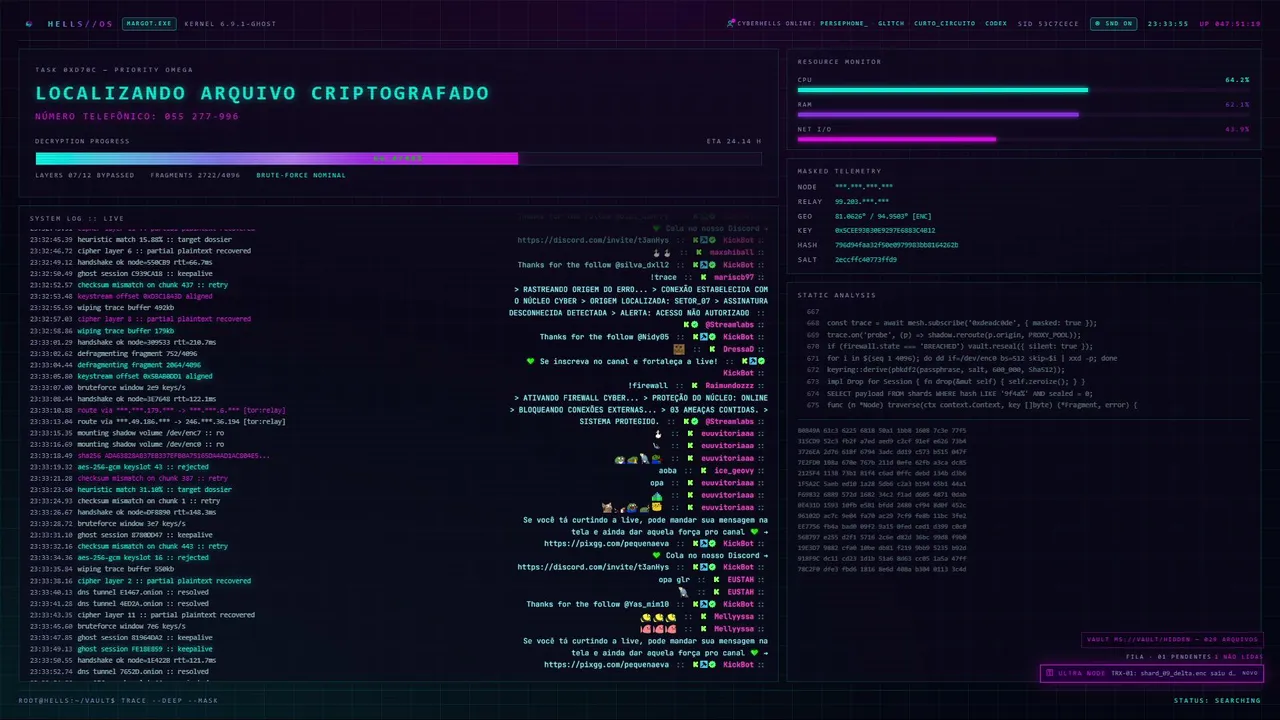Click the ETA 24.14 H text
The image size is (1280, 720).
coord(734,141)
